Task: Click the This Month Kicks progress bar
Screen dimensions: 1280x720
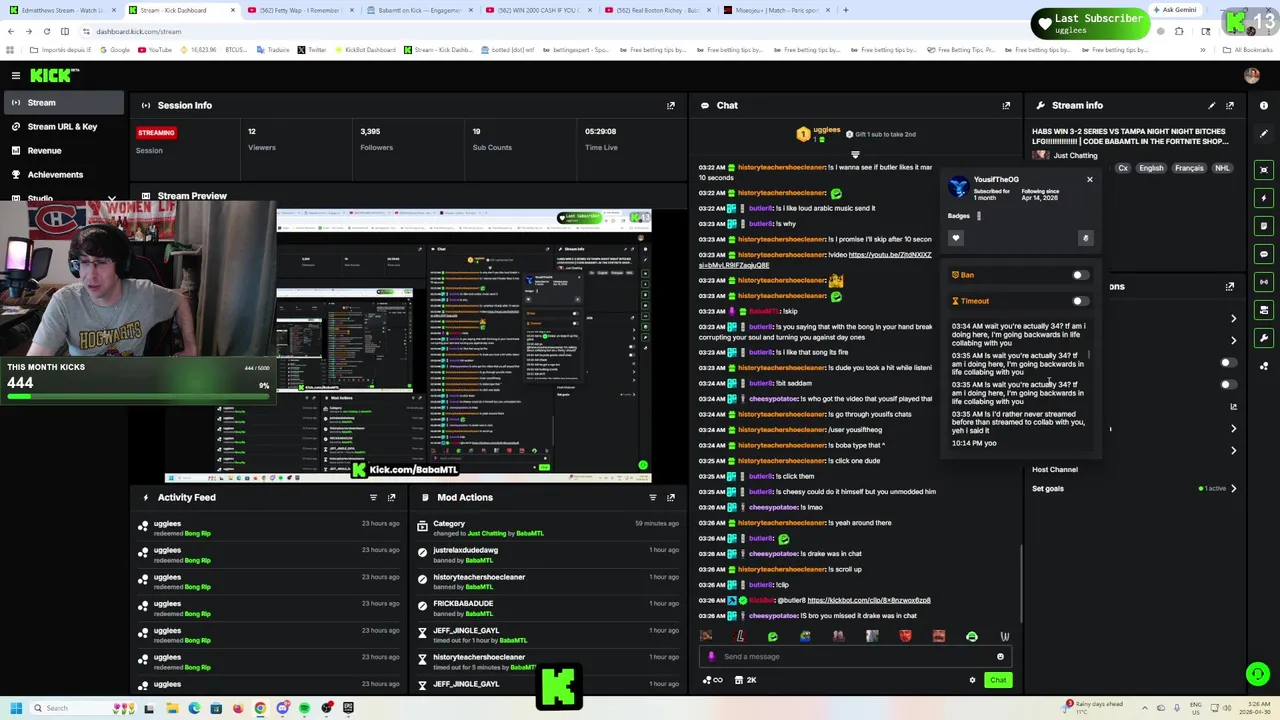Action: (x=138, y=396)
